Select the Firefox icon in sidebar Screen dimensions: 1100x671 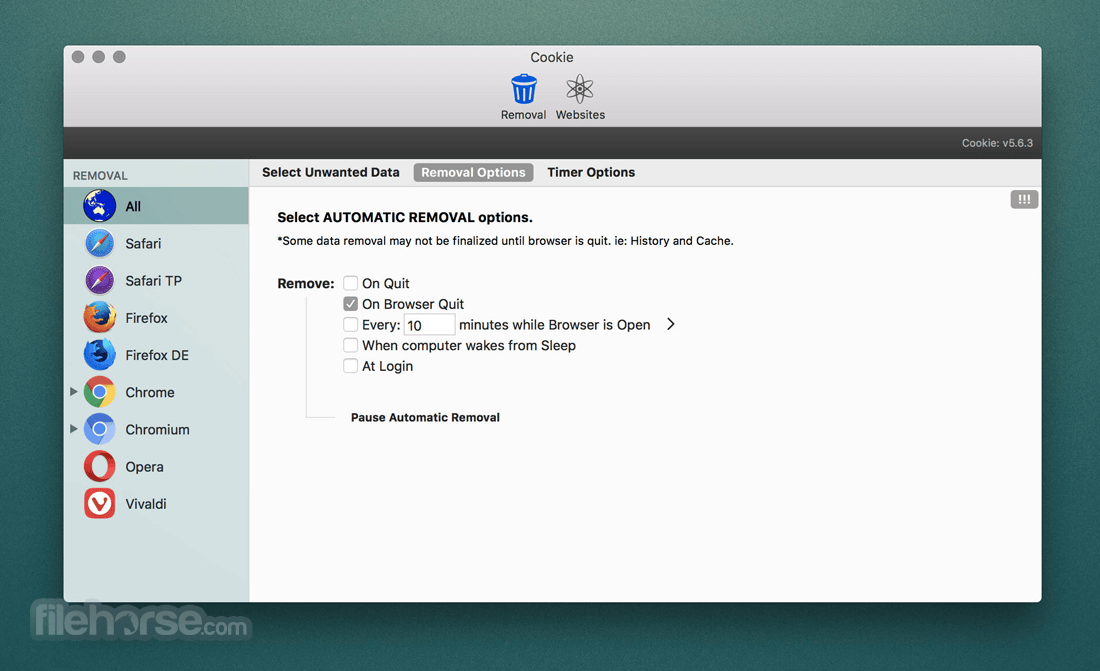pos(100,317)
